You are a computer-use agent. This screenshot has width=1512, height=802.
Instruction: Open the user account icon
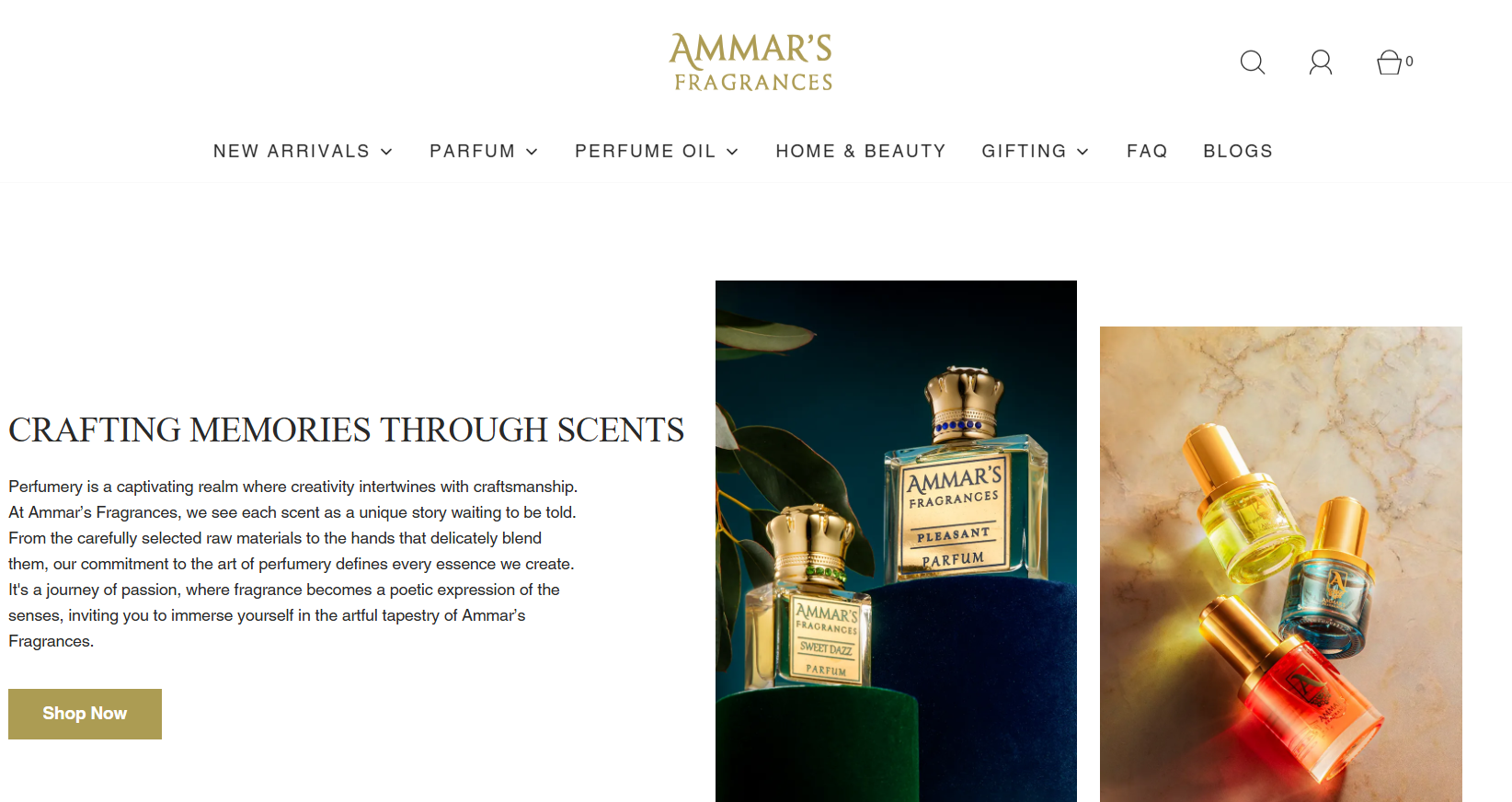[1321, 63]
